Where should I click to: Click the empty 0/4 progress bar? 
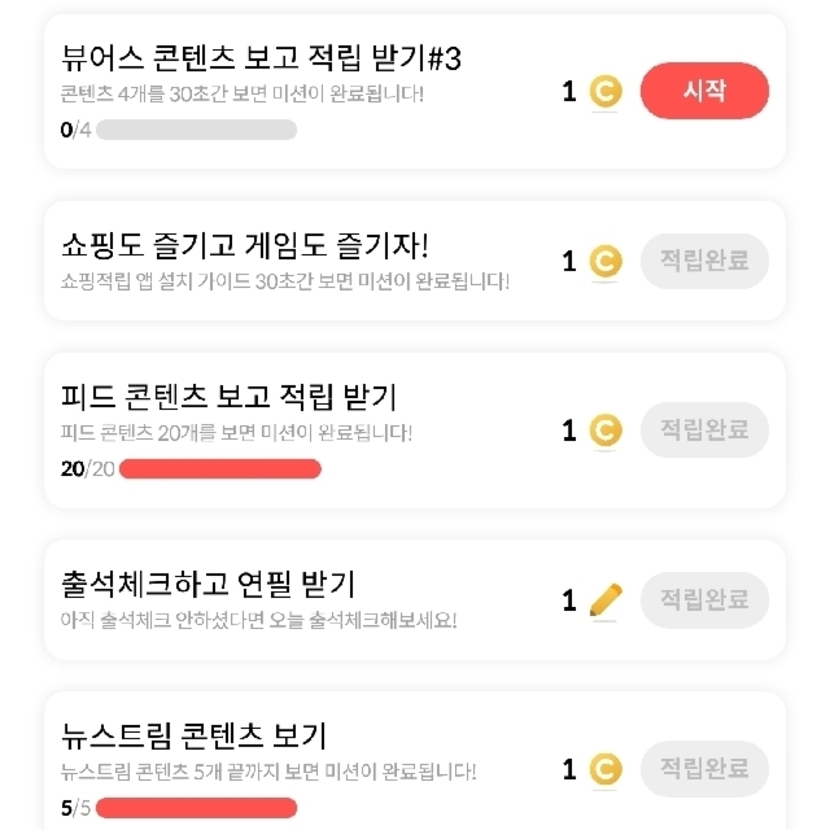pos(196,130)
